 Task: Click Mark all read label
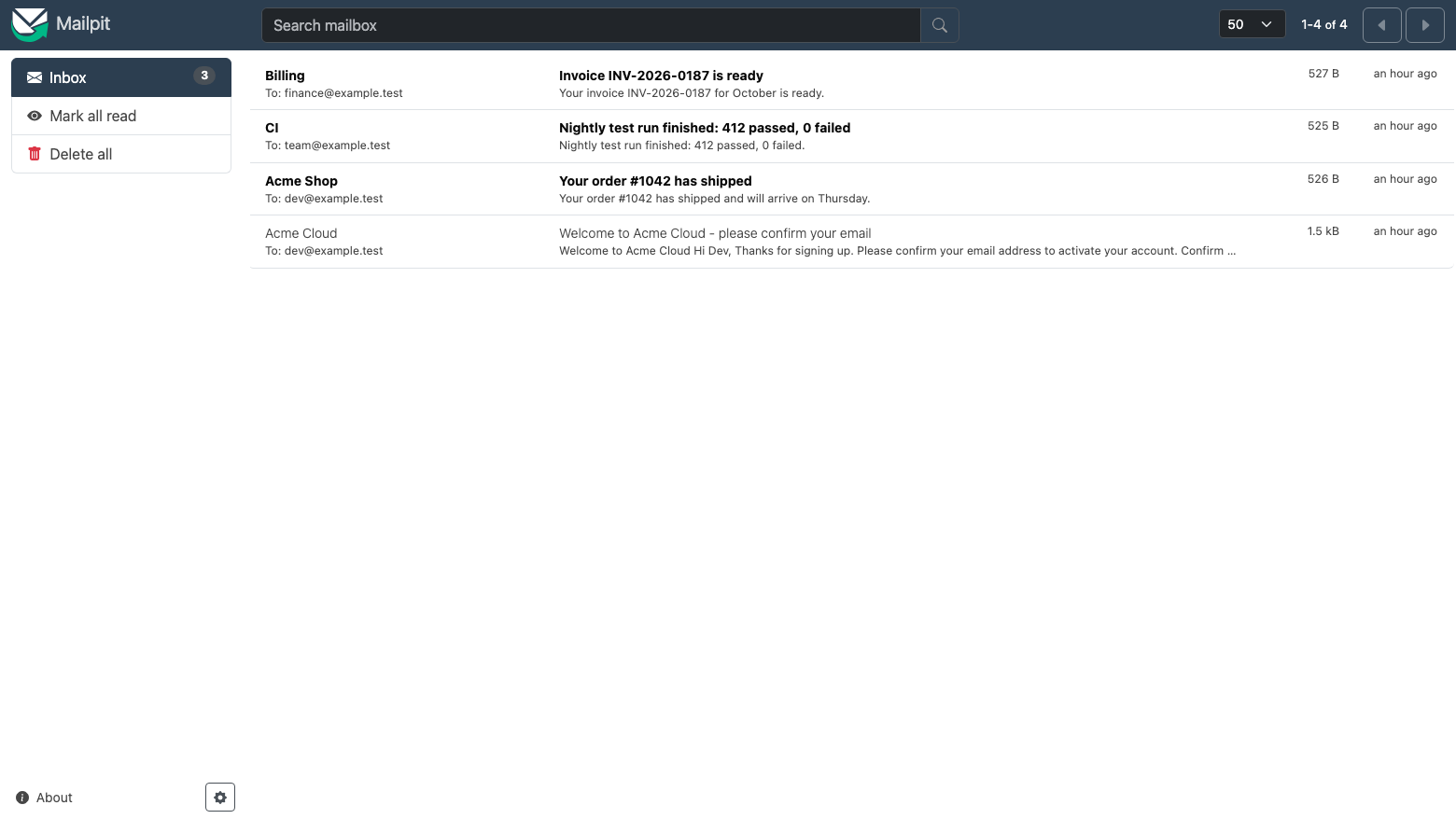93,116
